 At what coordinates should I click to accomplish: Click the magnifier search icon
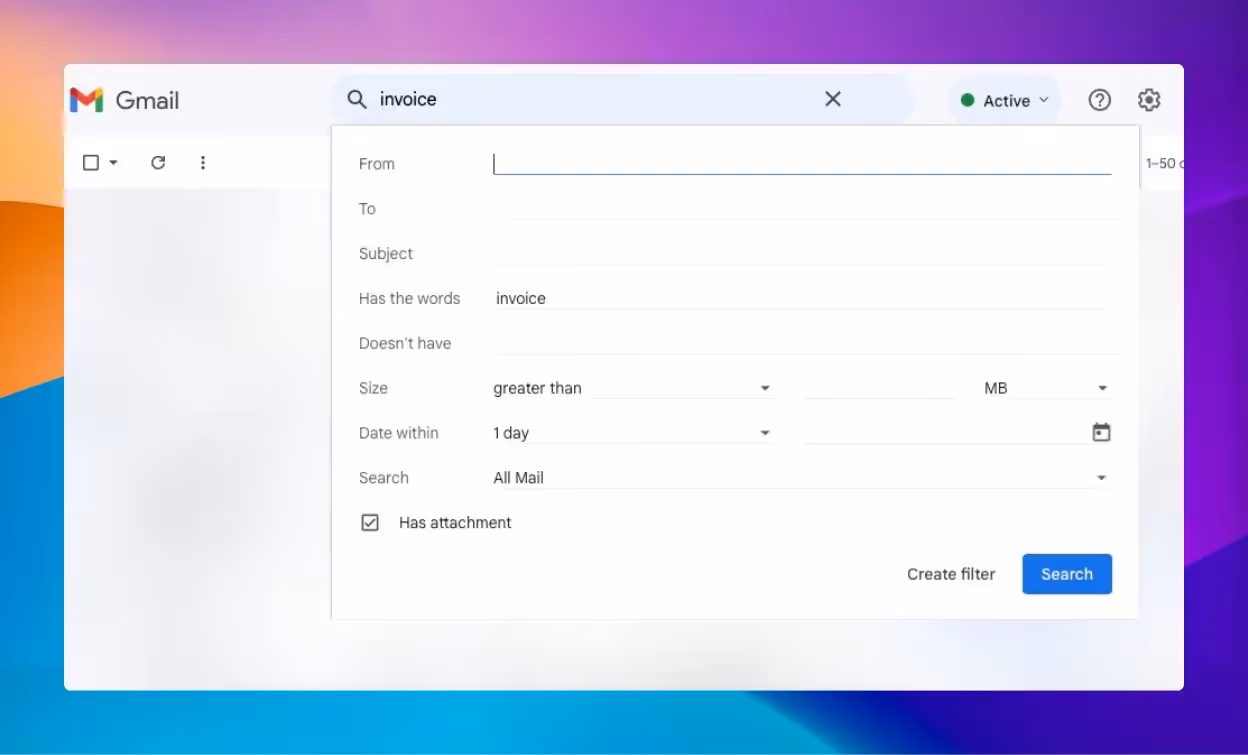(357, 99)
